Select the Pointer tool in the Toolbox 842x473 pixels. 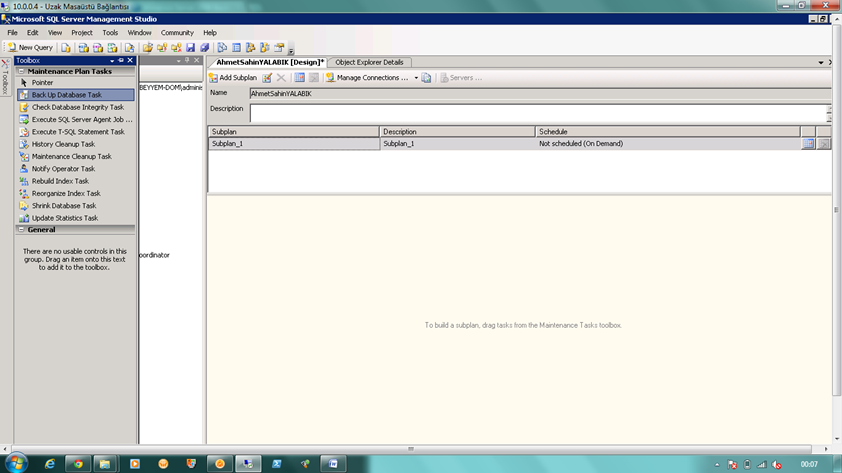coord(75,83)
